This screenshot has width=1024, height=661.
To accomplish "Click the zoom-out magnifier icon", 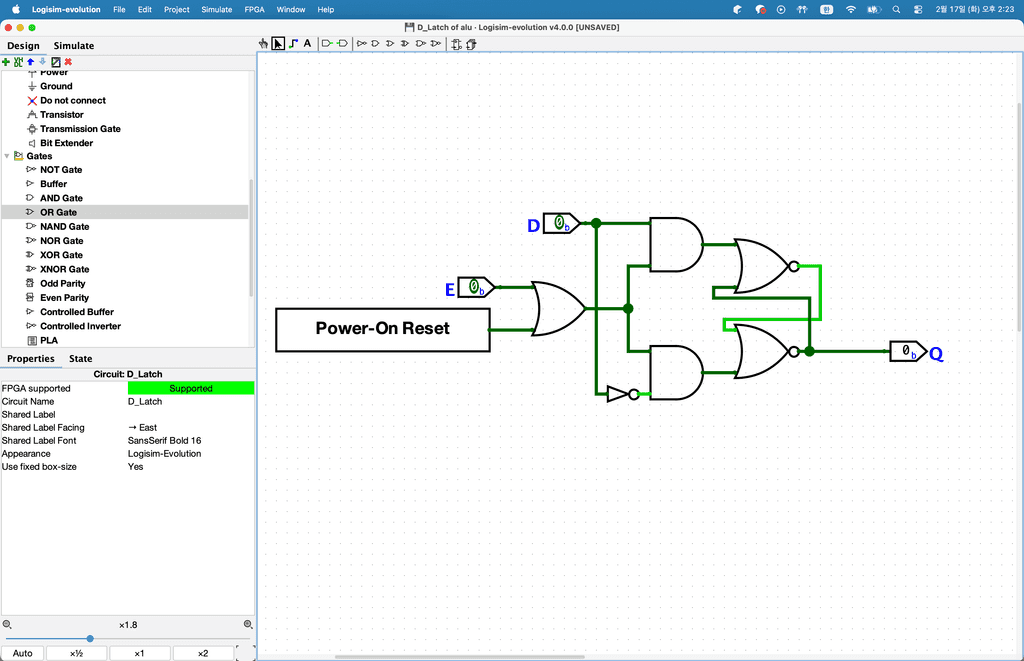I will click(x=7, y=624).
